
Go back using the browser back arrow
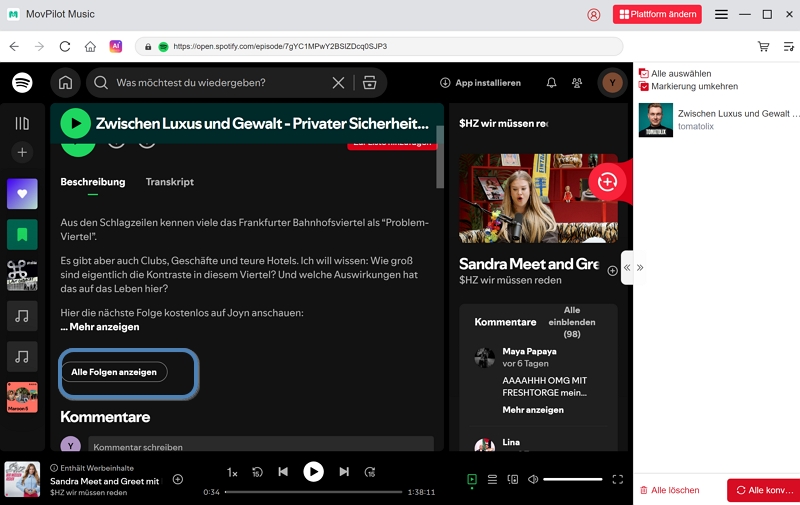(x=14, y=46)
